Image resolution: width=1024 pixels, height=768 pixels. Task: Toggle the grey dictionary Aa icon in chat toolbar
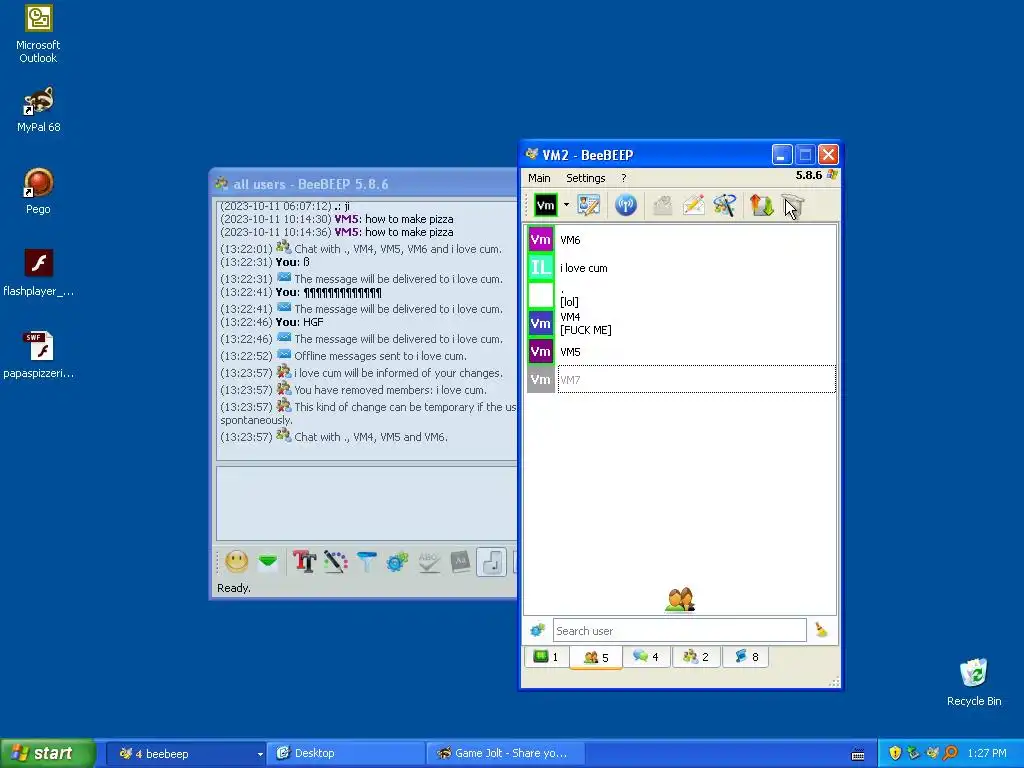pyautogui.click(x=460, y=562)
